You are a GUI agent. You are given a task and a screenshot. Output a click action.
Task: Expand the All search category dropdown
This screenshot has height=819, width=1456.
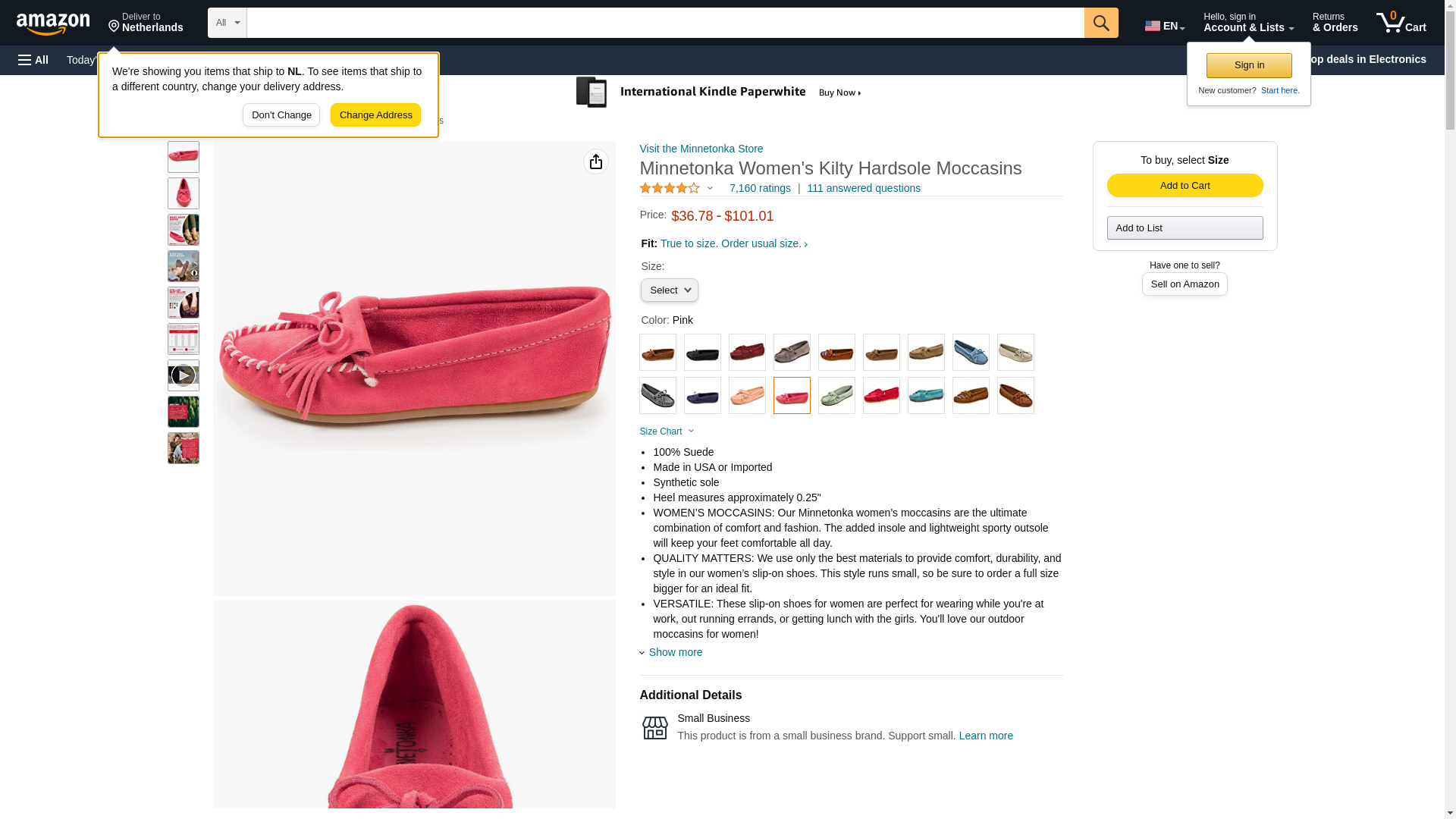[x=227, y=23]
